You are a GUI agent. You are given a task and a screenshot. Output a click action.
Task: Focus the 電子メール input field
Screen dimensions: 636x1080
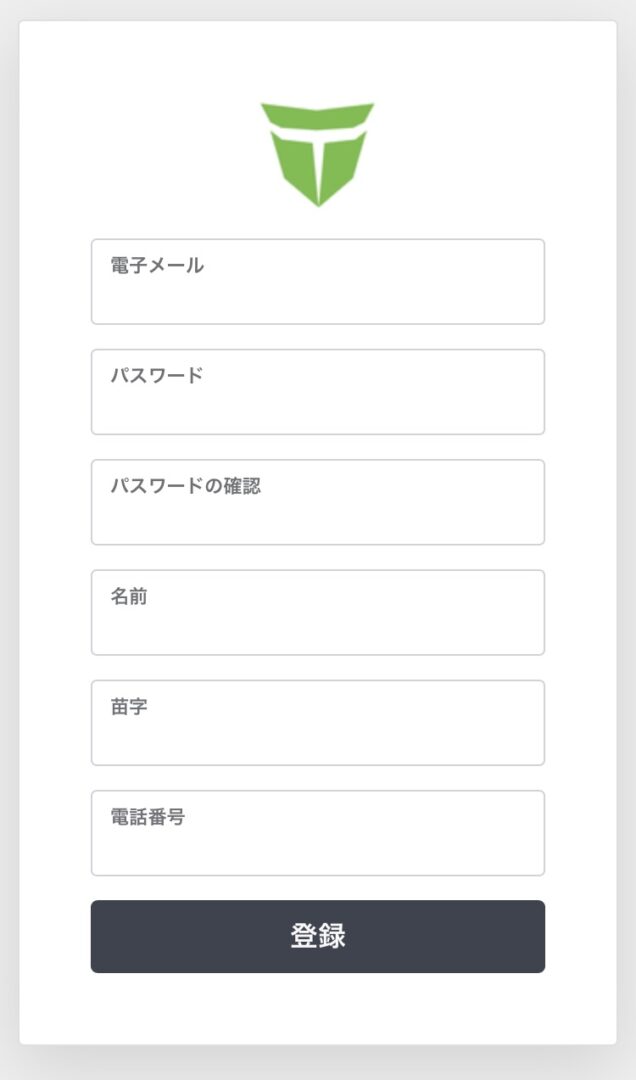click(x=318, y=295)
